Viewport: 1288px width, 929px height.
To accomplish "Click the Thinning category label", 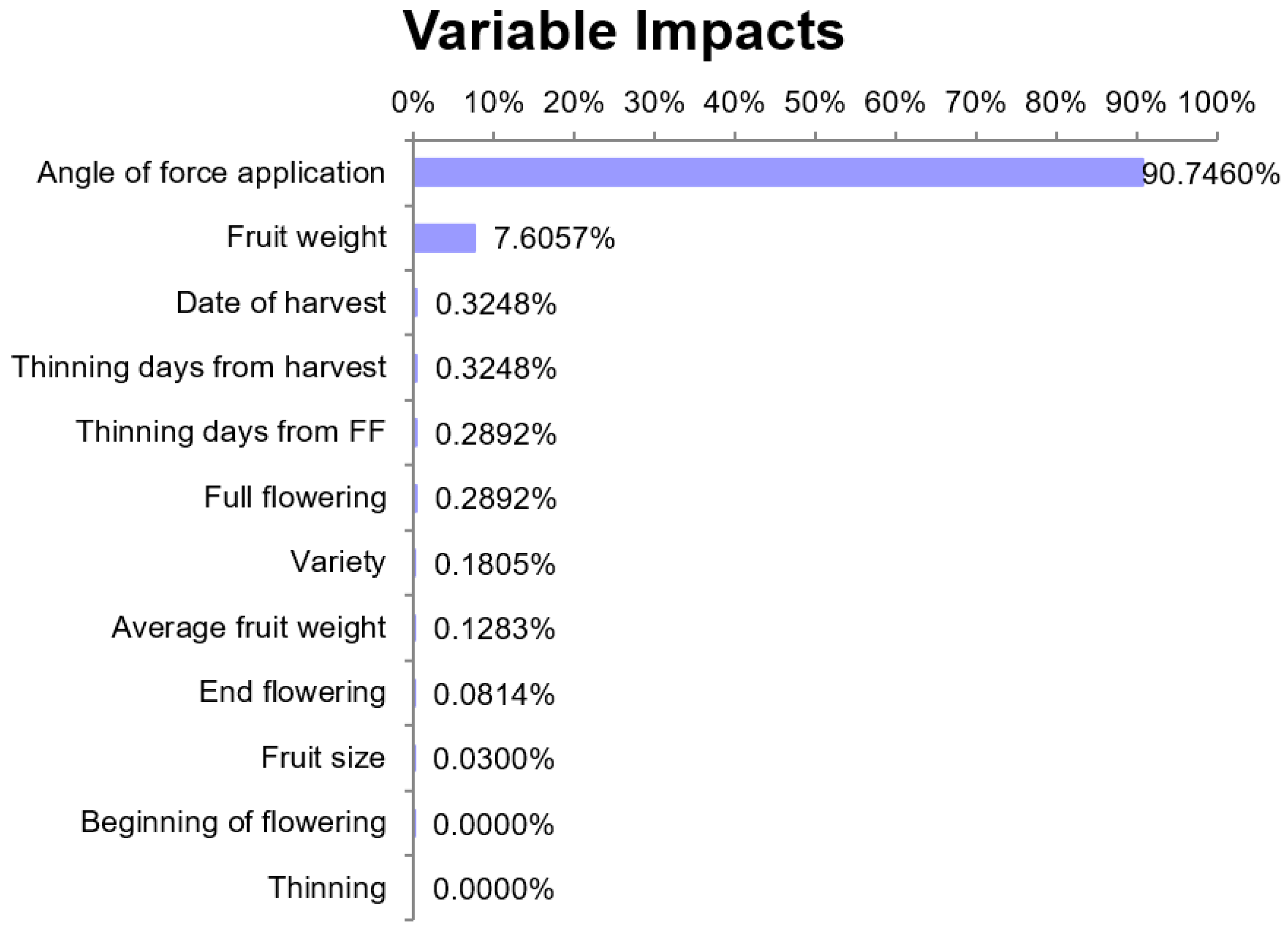I will click(327, 887).
